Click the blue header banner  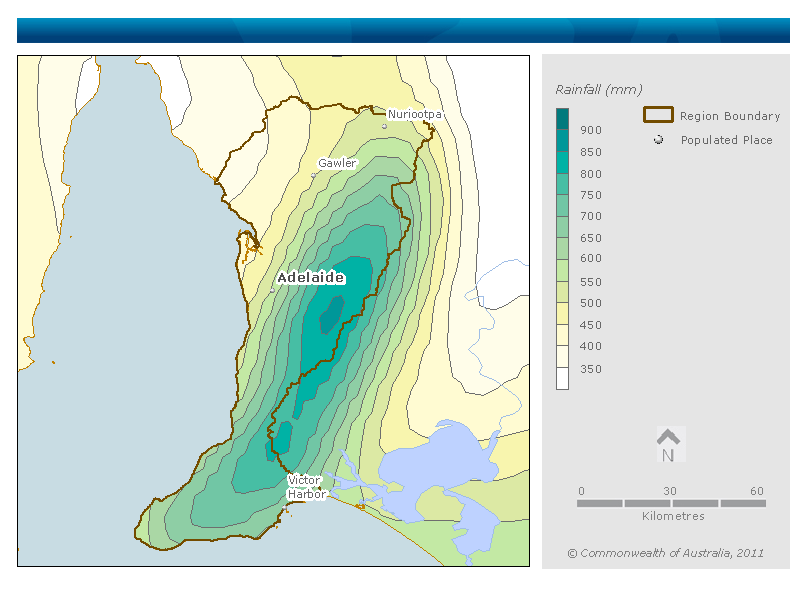click(403, 31)
